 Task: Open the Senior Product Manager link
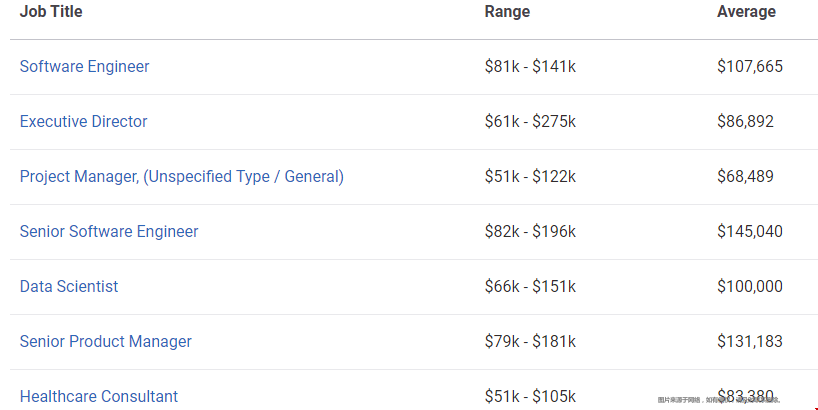pos(106,341)
